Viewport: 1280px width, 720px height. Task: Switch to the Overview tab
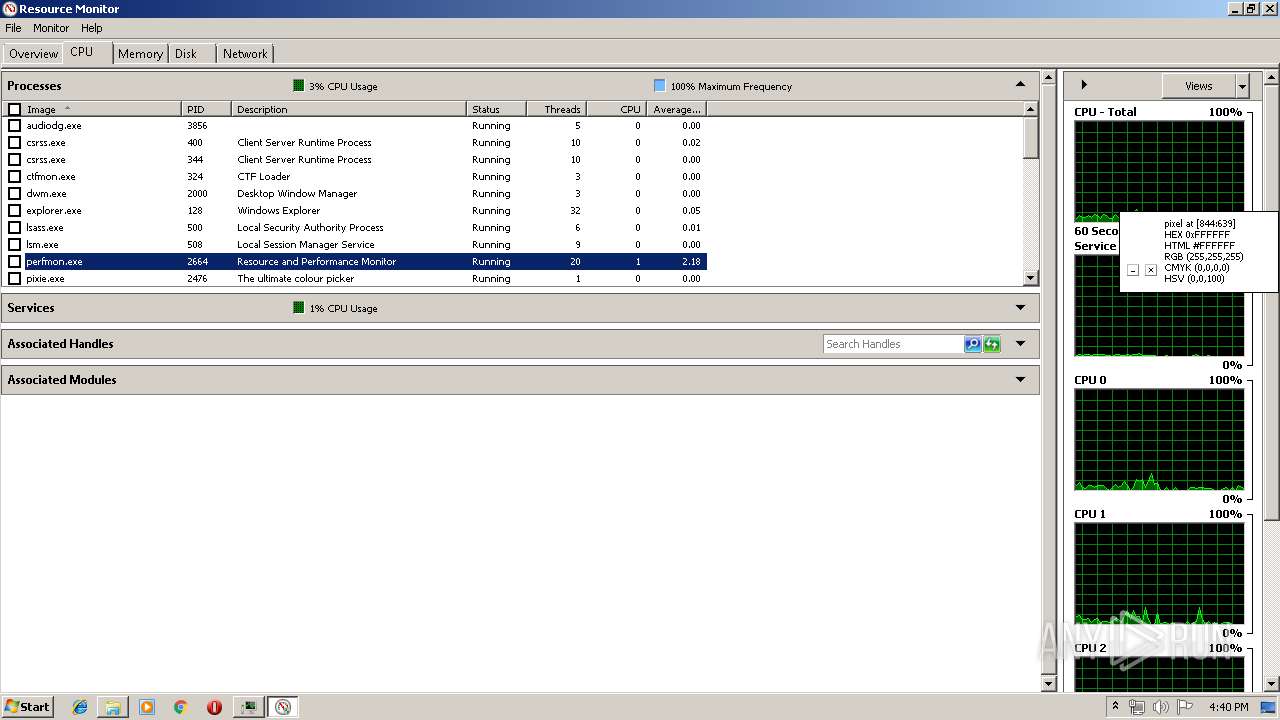pos(33,54)
